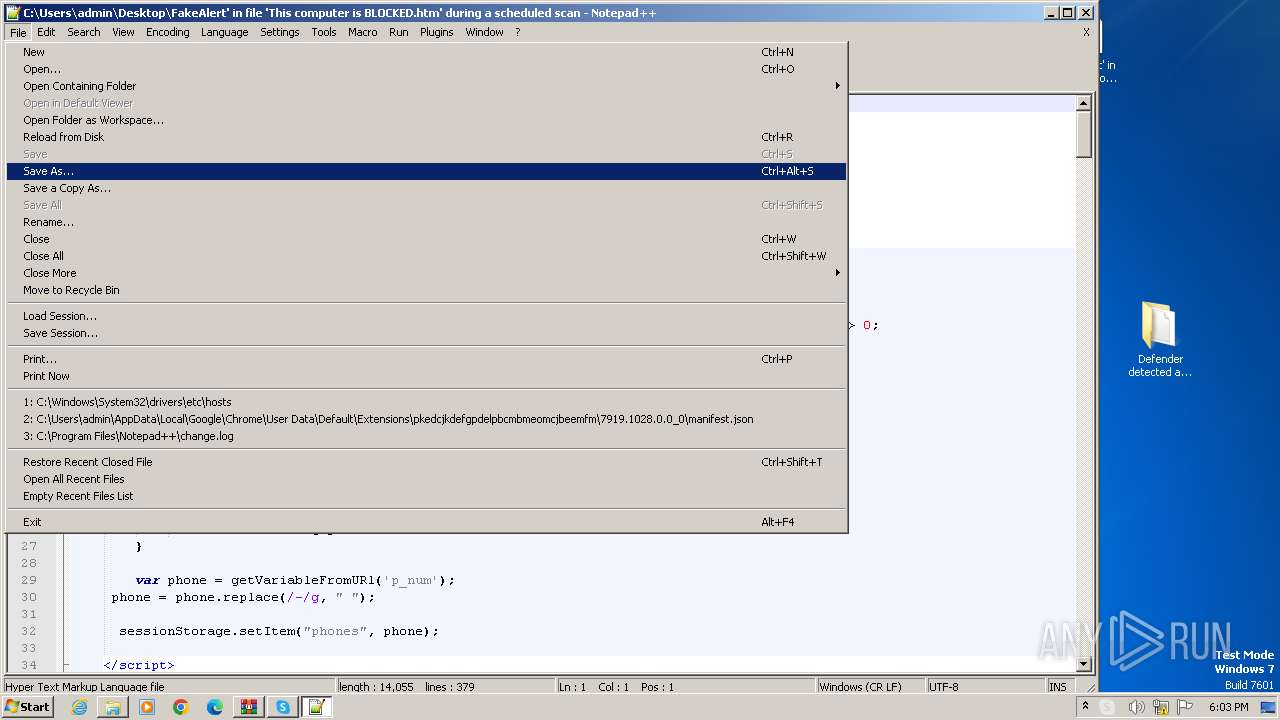Choose Close in the File menu
Screen dimensions: 1280x720
pos(427,239)
